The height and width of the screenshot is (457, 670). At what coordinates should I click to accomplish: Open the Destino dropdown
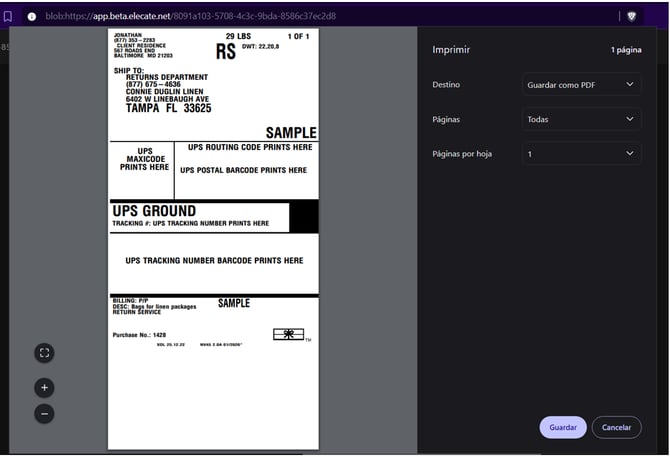581,85
